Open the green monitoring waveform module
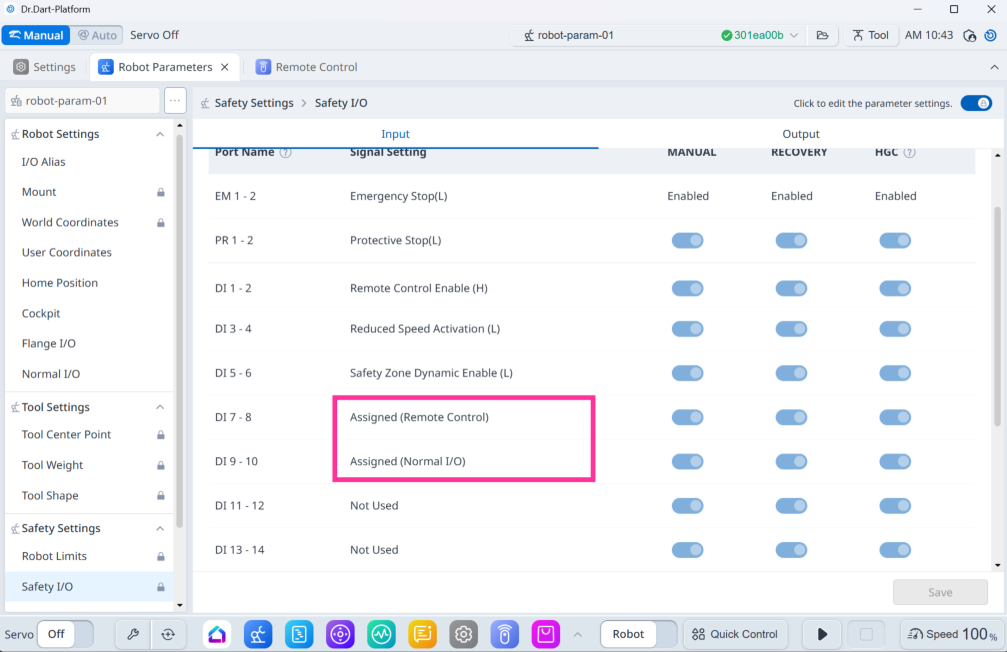1007x652 pixels. pos(381,634)
